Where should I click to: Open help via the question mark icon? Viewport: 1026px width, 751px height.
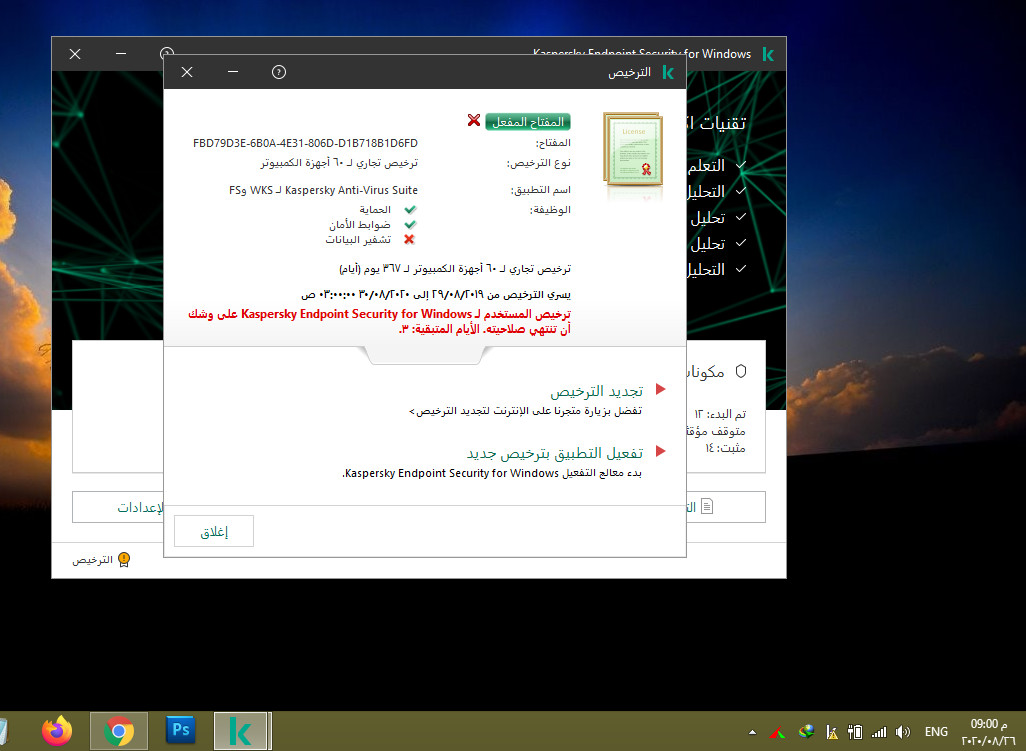279,72
